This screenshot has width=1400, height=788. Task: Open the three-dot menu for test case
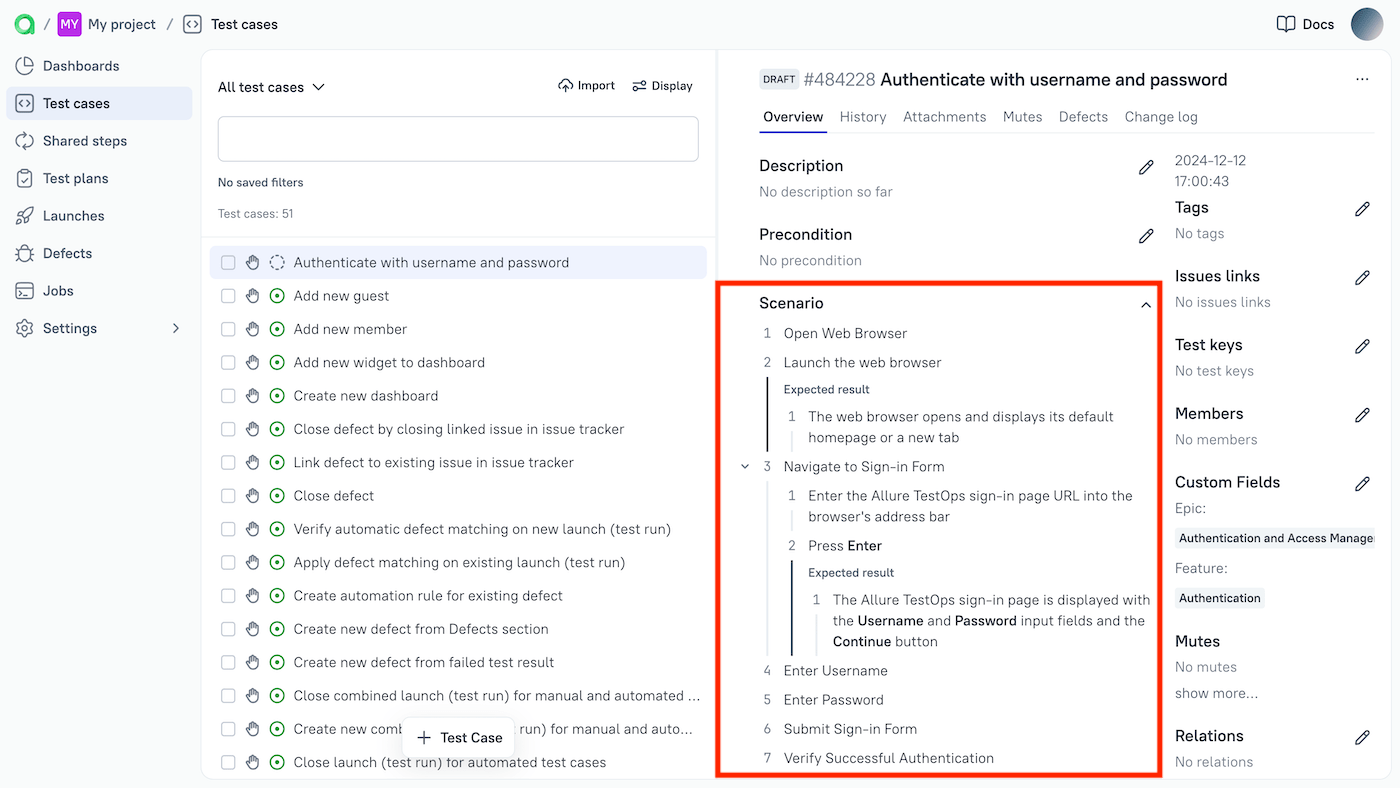[1362, 80]
